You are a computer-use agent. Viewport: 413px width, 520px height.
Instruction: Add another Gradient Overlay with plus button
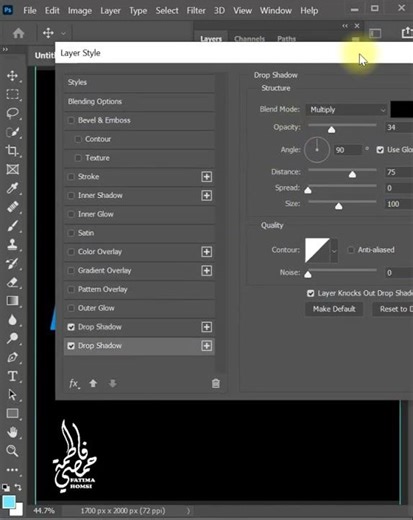pos(207,271)
